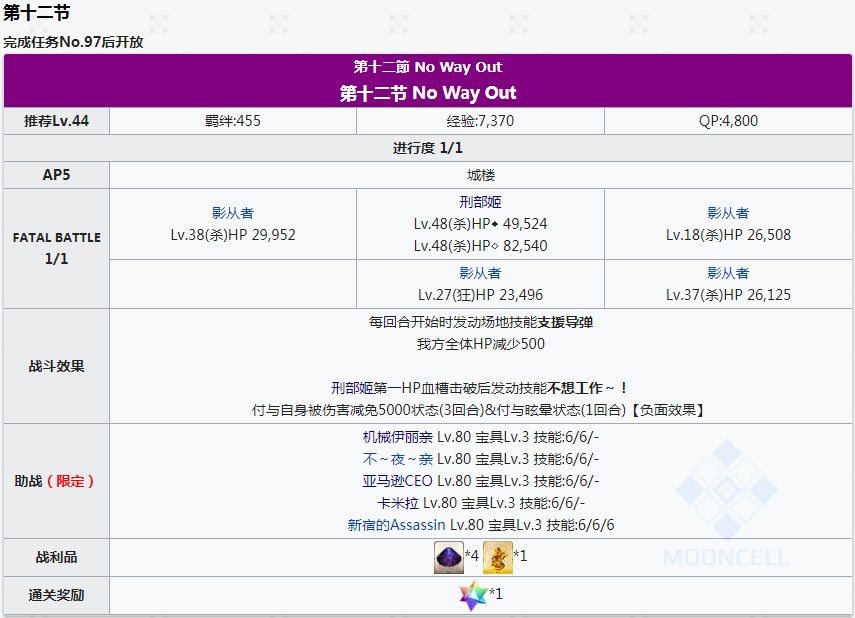
Task: Open the 机械伊丽亲 support servant link
Action: pos(398,437)
